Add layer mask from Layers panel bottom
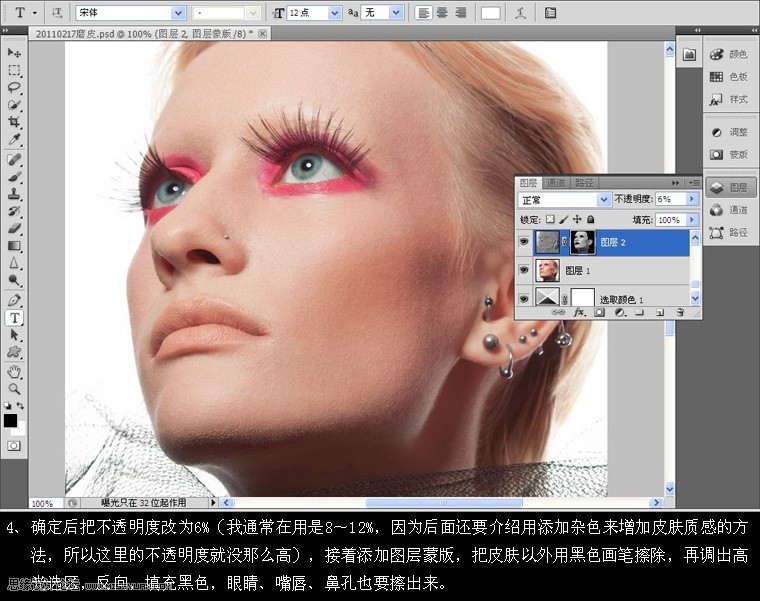 tap(600, 313)
